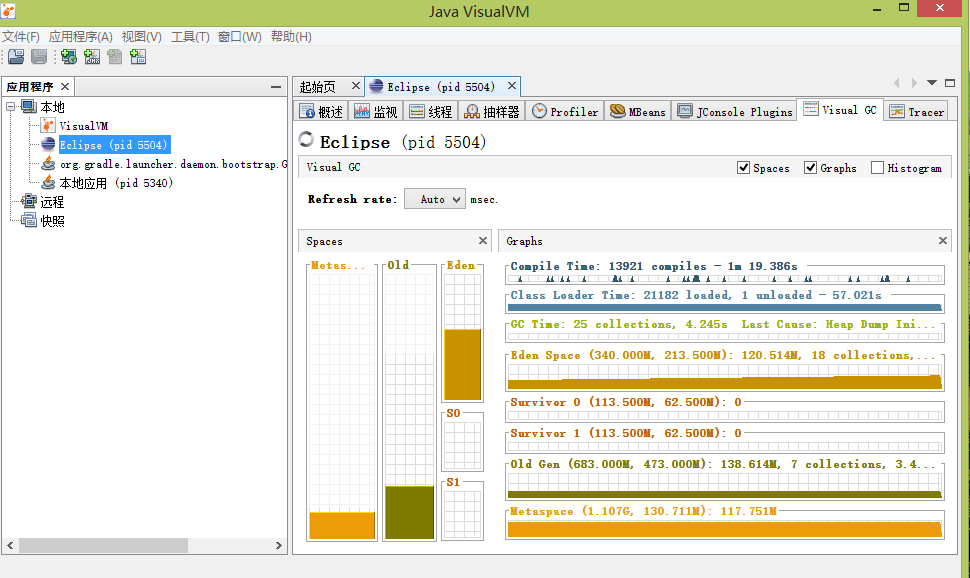Screen dimensions: 970x578
Task: Click the Add JMX Connection toolbar icon
Action: pyautogui.click(x=92, y=57)
